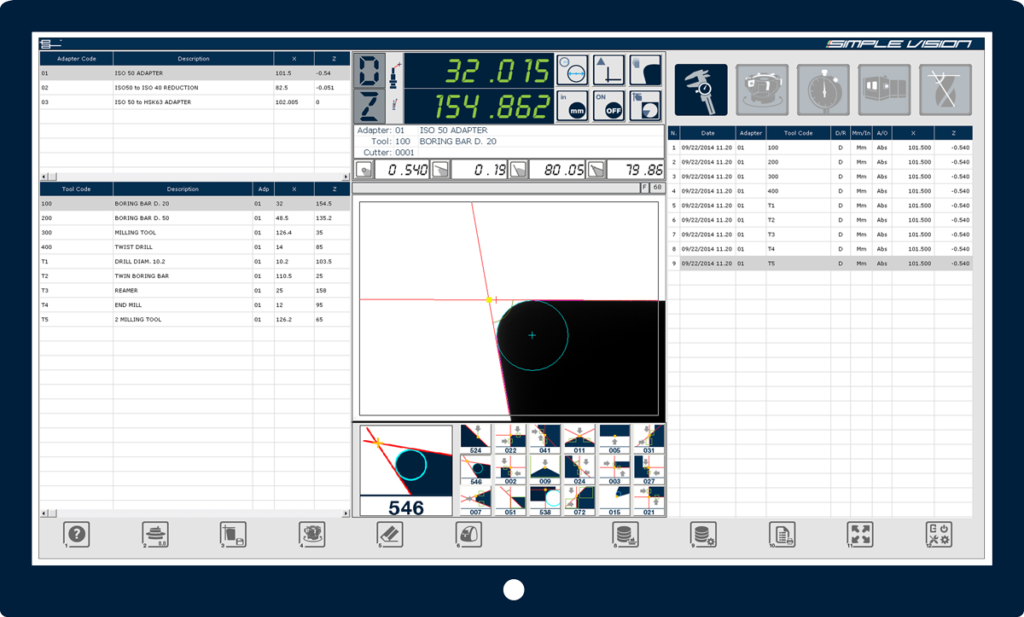
Task: Open the stopwatch gauge mode icon
Action: [x=823, y=90]
